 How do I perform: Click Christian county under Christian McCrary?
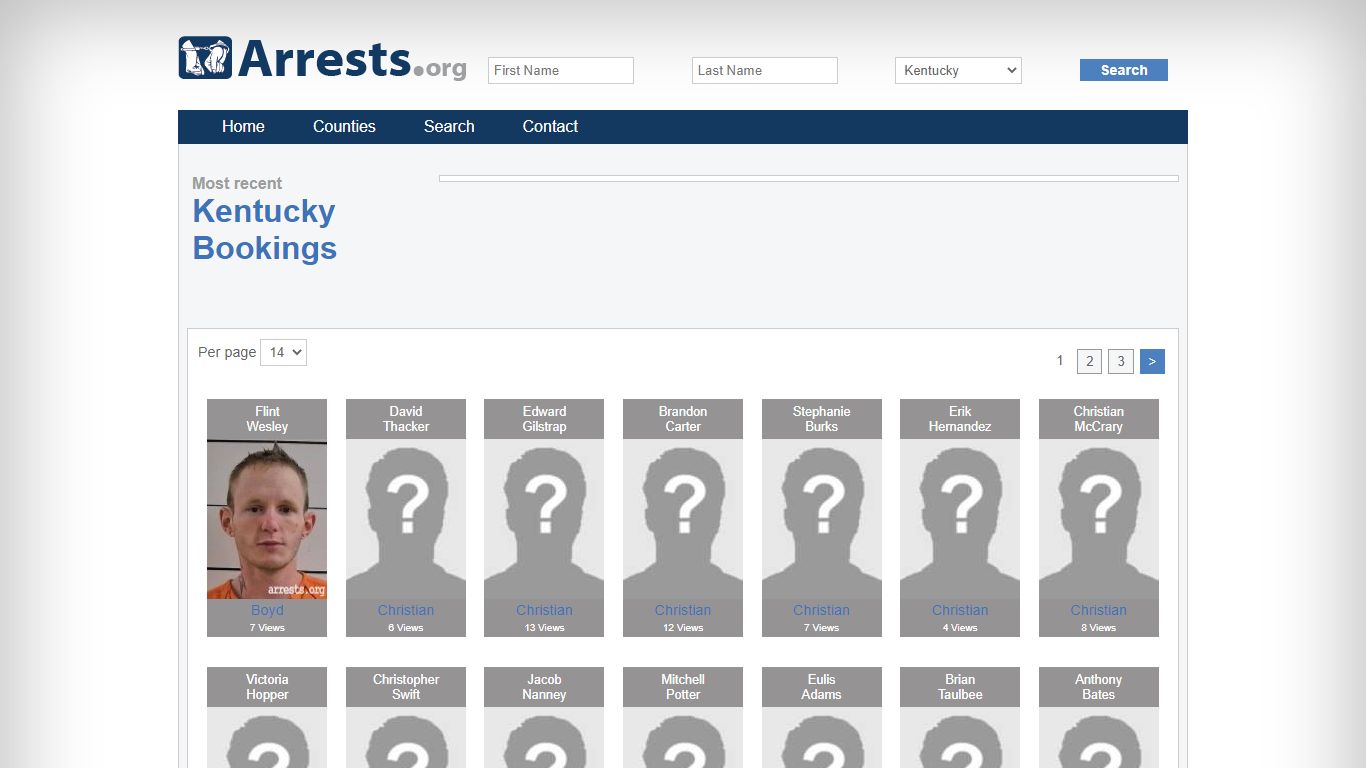coord(1099,610)
